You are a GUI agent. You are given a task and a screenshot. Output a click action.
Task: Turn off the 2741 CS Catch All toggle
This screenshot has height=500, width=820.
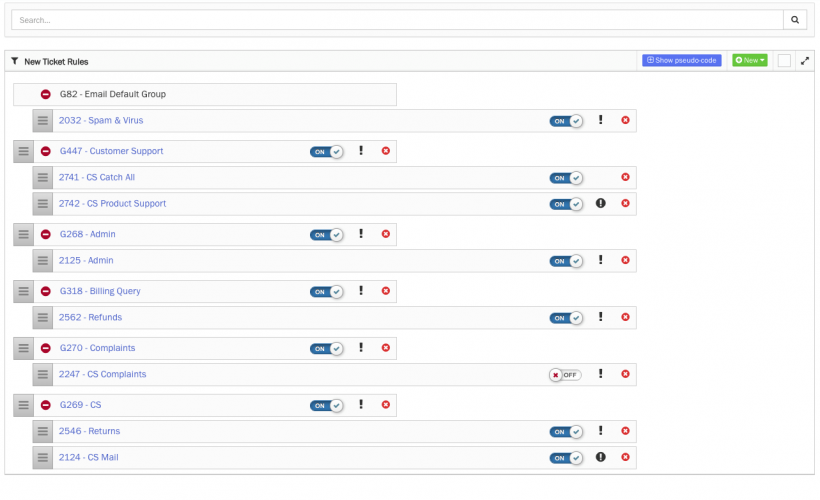(565, 178)
